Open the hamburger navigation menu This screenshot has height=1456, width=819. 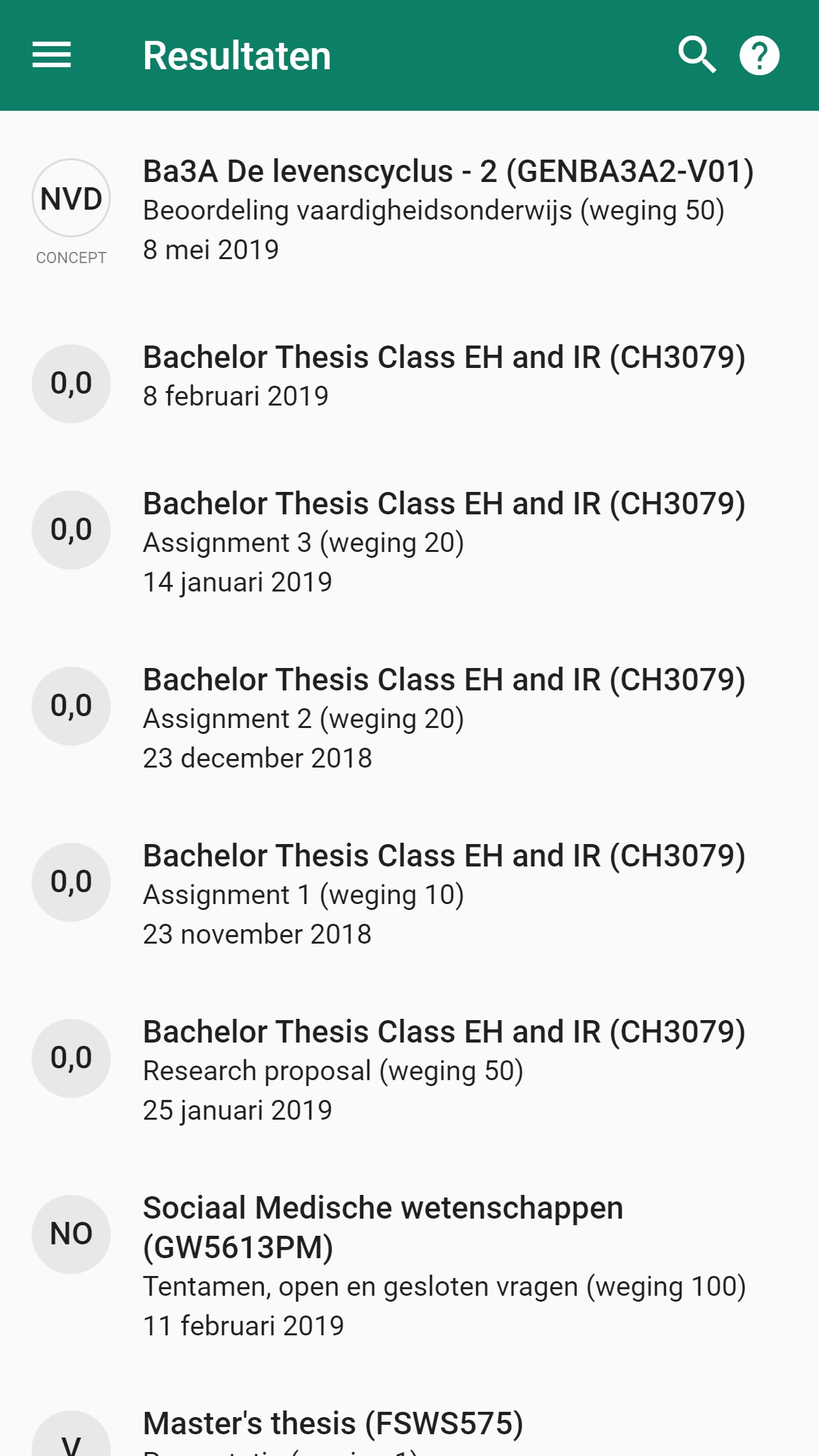coord(51,55)
